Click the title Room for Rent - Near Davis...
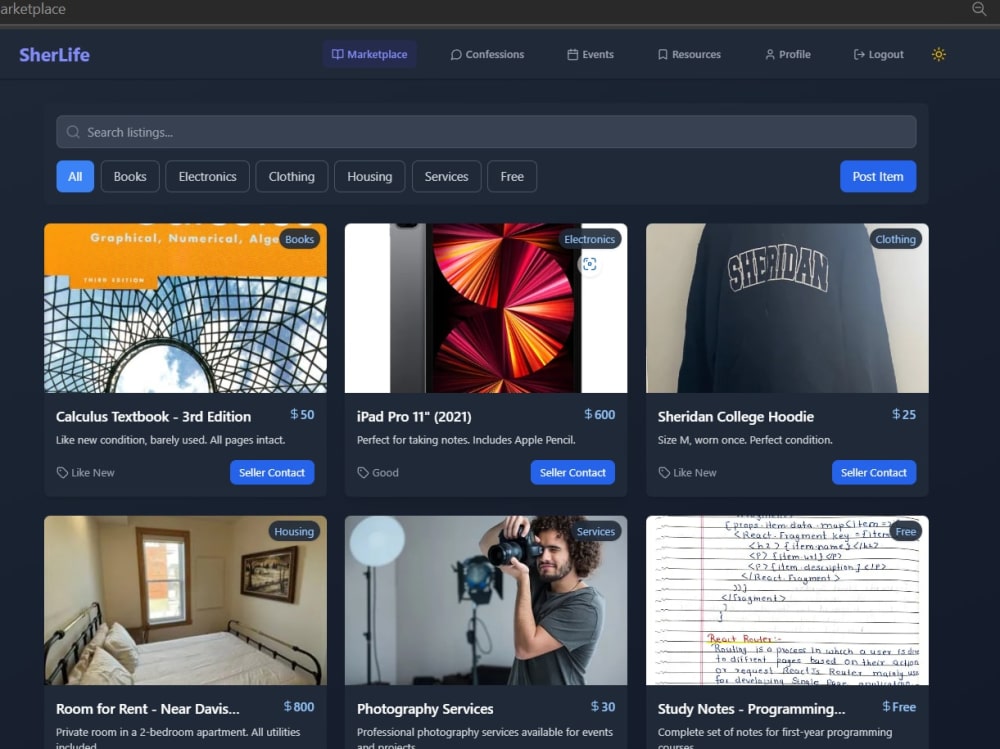This screenshot has height=749, width=1000. [x=147, y=709]
